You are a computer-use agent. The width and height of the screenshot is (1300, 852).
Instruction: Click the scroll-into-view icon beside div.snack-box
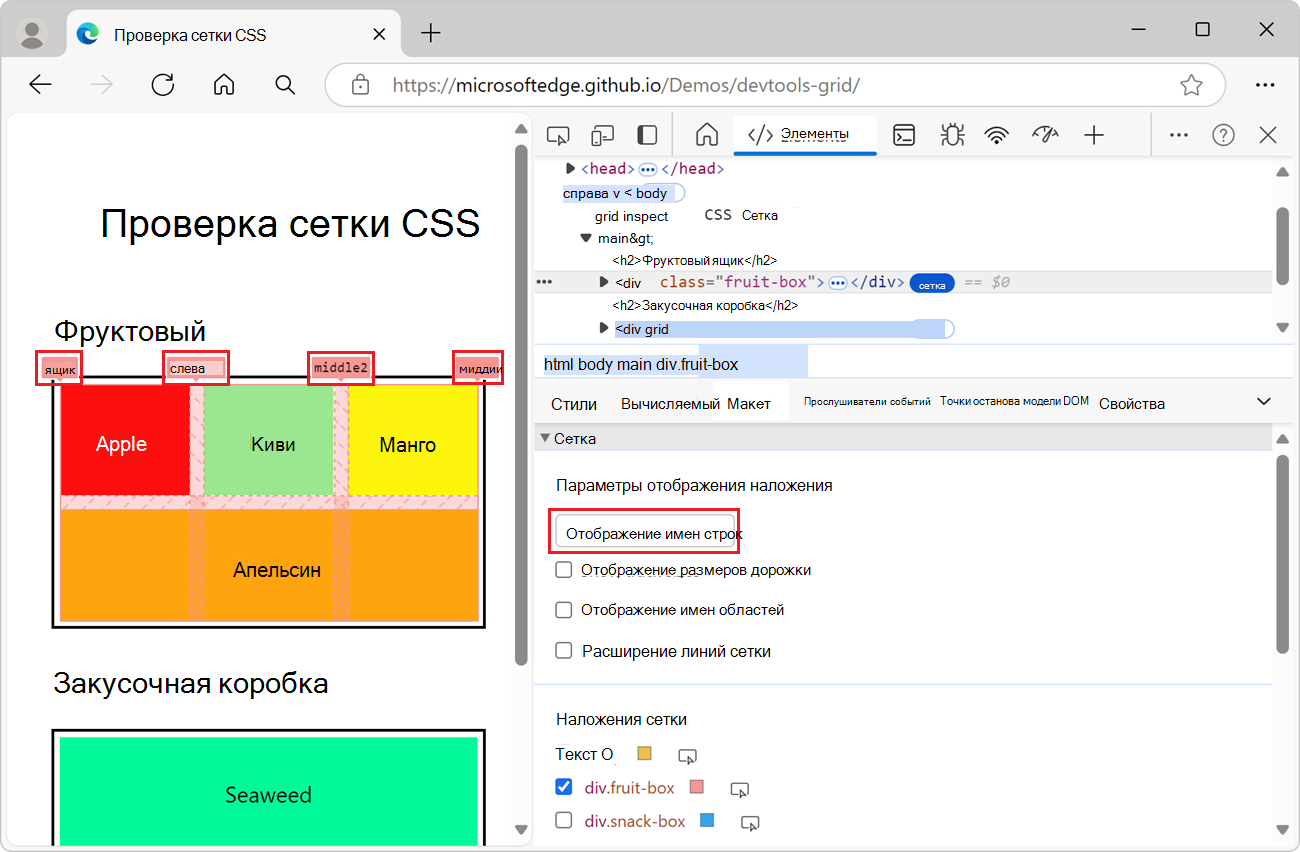click(x=749, y=822)
